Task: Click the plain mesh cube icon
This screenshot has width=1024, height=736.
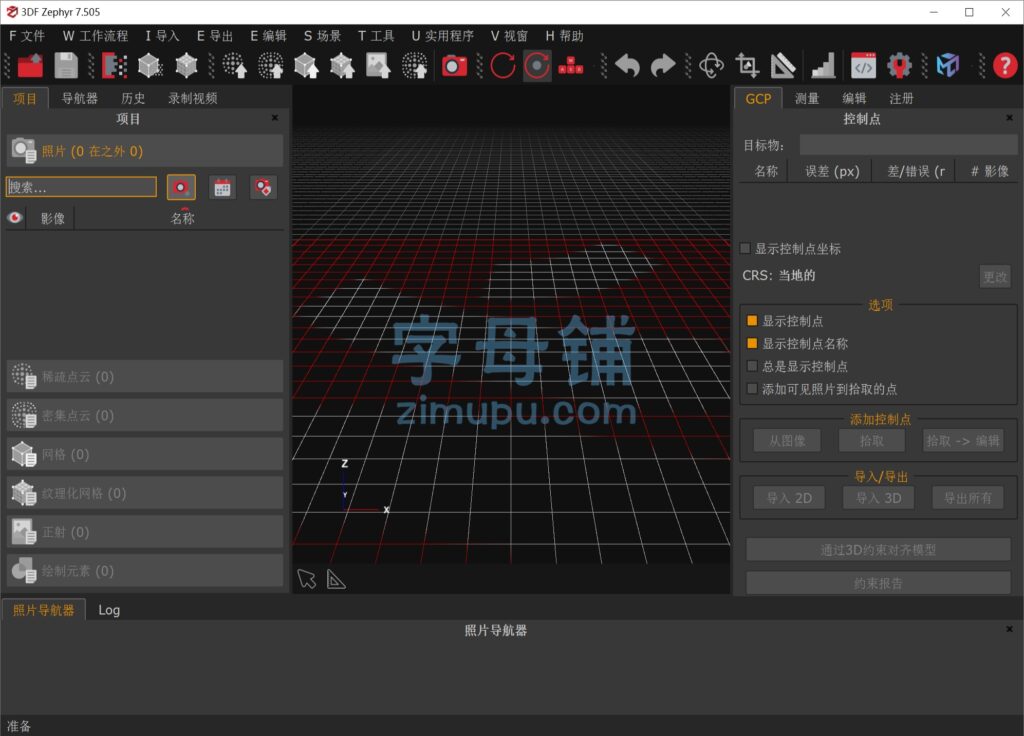Action: (187, 65)
